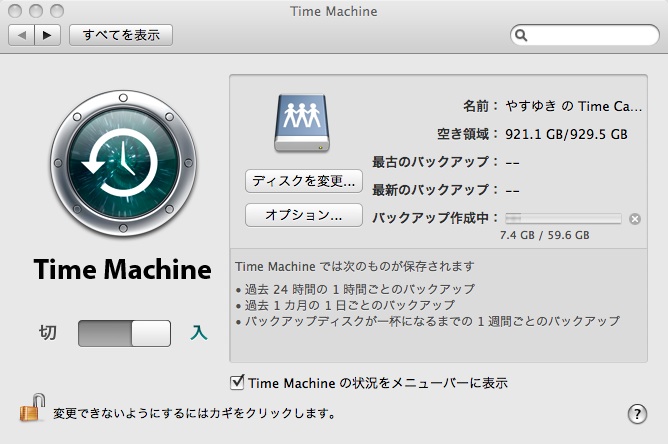Click the すべてを表示 button
The height and width of the screenshot is (444, 668).
click(121, 35)
